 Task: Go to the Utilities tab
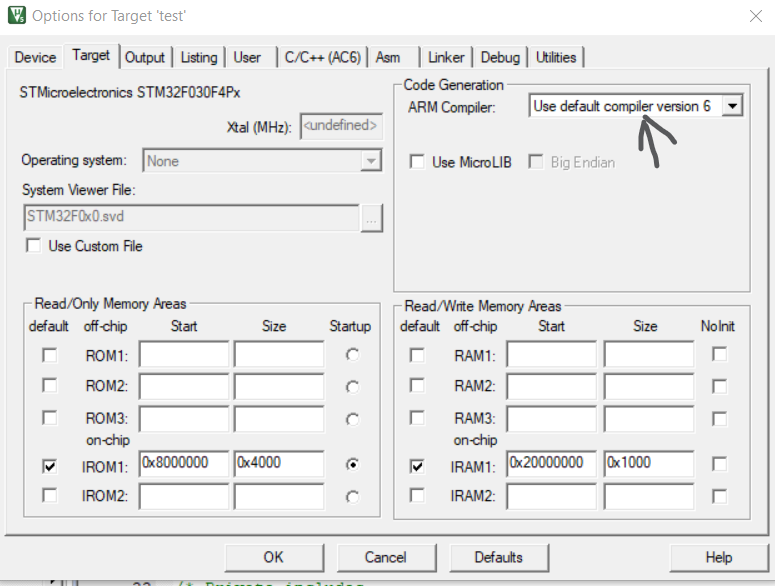556,57
